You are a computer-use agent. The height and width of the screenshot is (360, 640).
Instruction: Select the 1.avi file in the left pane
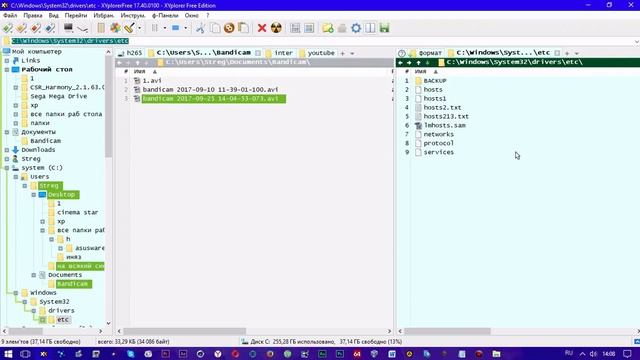tap(152, 81)
